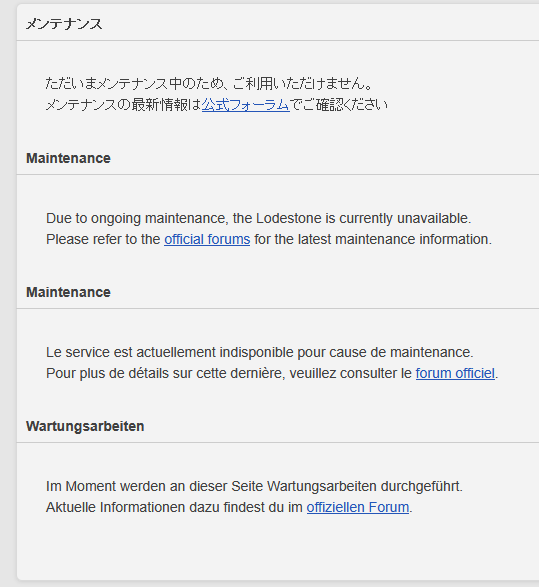Click the Im Moment werden an dieser Seite sentence
This screenshot has width=539, height=587.
[255, 486]
